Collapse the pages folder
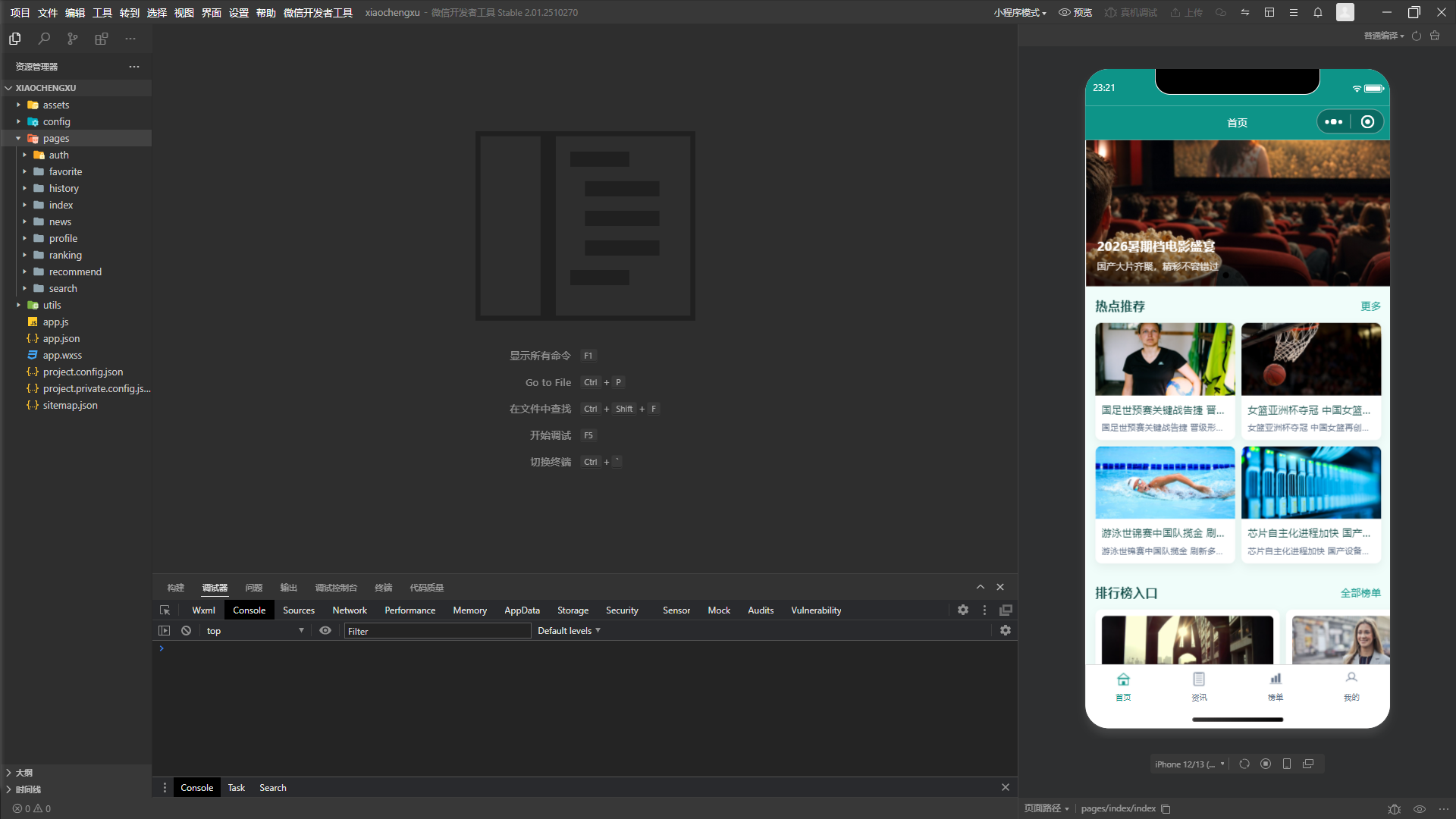This screenshot has width=1456, height=819. [76, 138]
